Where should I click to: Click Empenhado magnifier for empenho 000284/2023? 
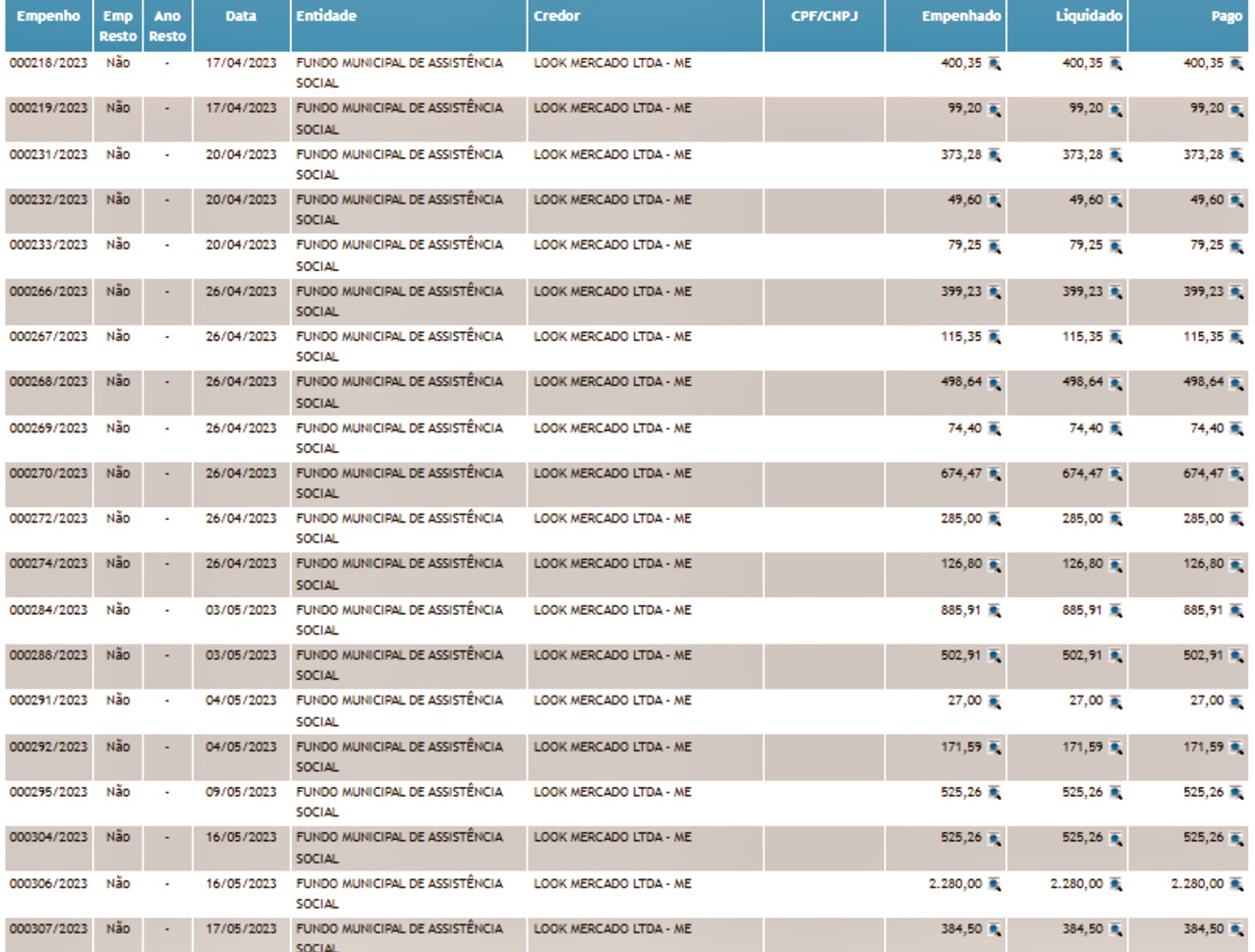click(995, 610)
